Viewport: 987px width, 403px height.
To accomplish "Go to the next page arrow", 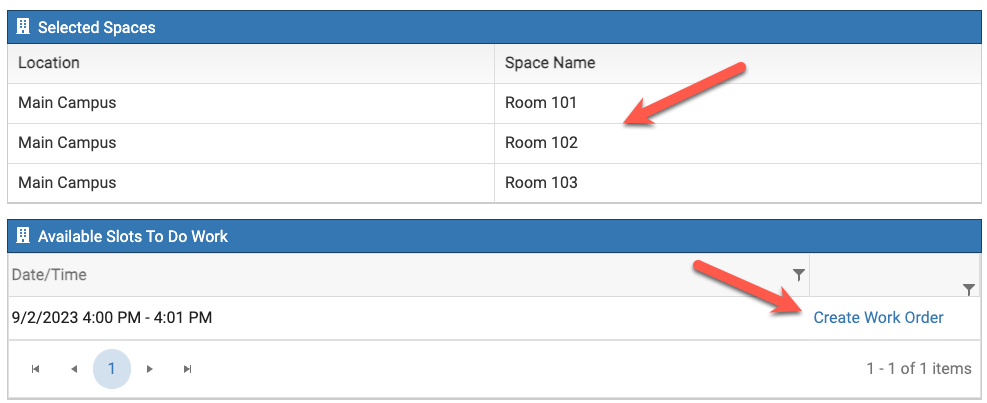I will (150, 369).
